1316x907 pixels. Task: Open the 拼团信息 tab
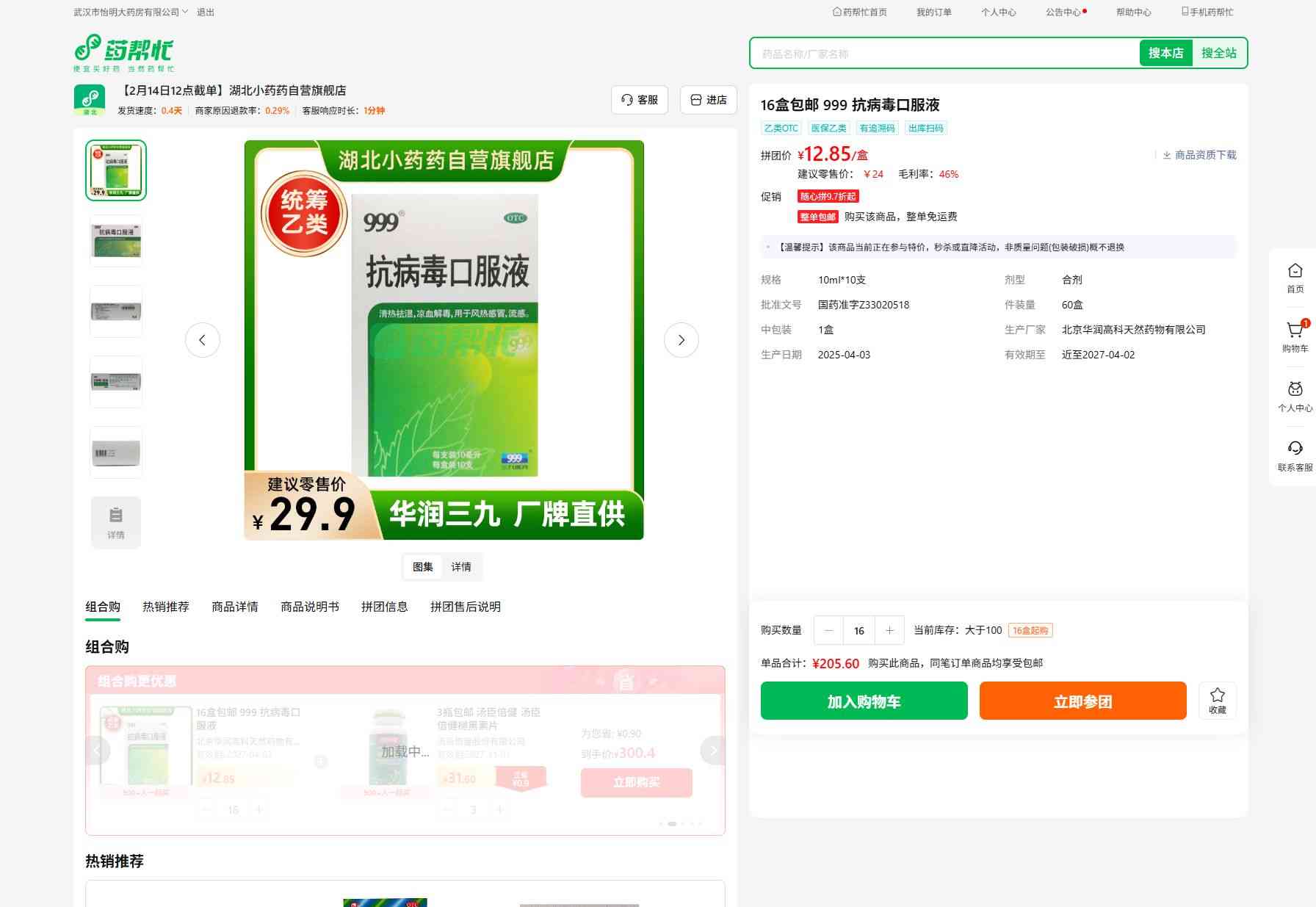(384, 607)
